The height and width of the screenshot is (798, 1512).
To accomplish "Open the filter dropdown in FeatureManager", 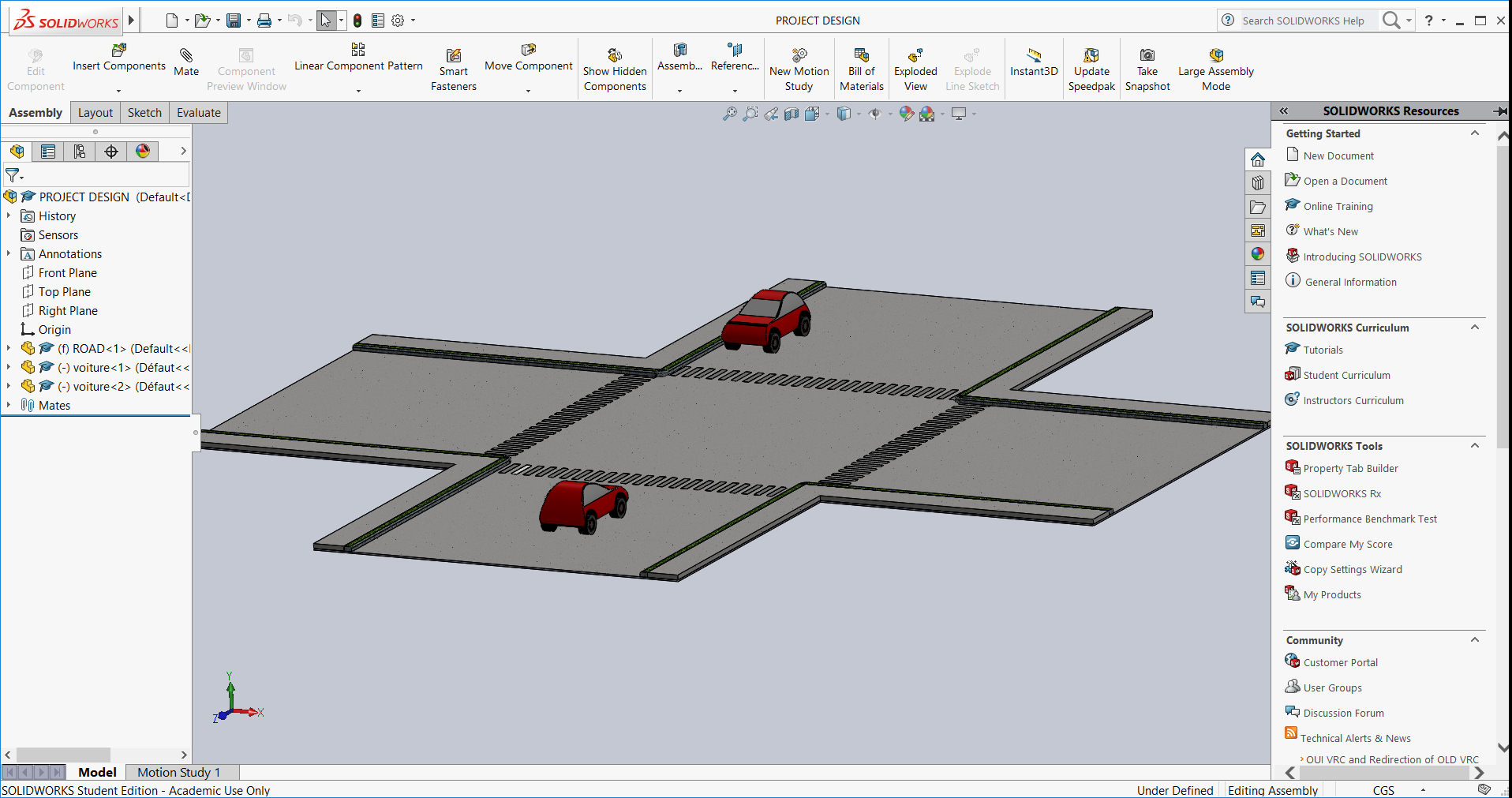I will 22,175.
